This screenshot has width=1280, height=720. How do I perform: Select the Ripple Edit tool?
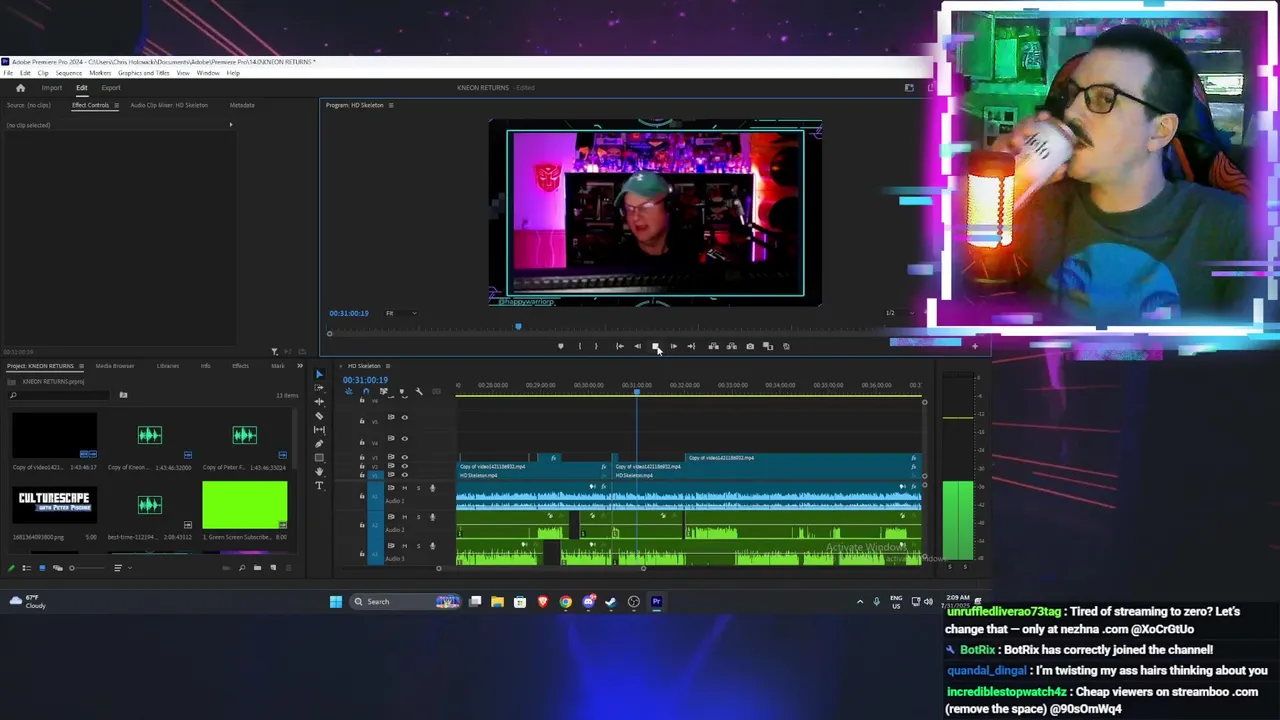point(319,402)
